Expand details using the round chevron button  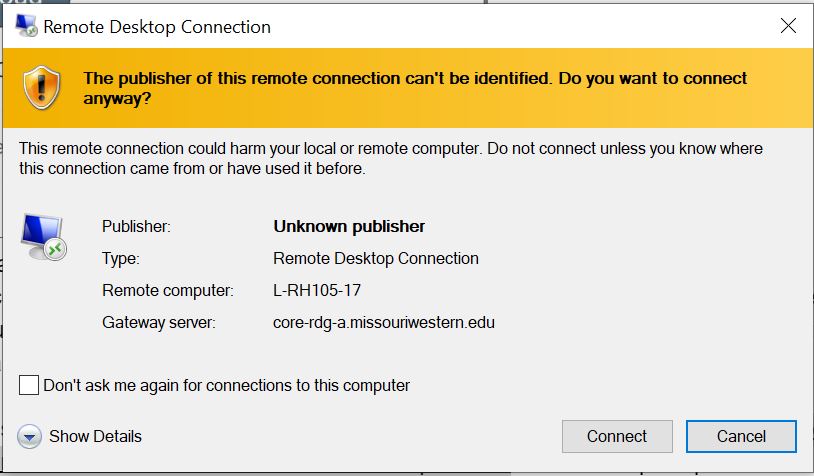tap(30, 437)
